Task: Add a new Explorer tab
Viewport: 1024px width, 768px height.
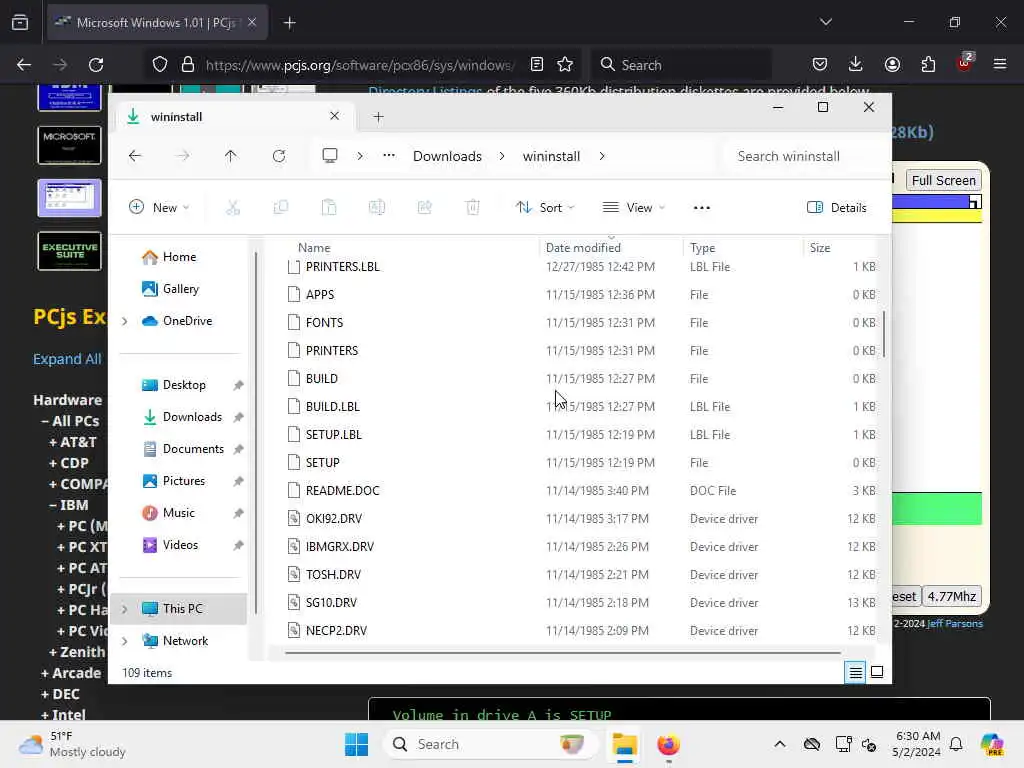Action: [378, 117]
